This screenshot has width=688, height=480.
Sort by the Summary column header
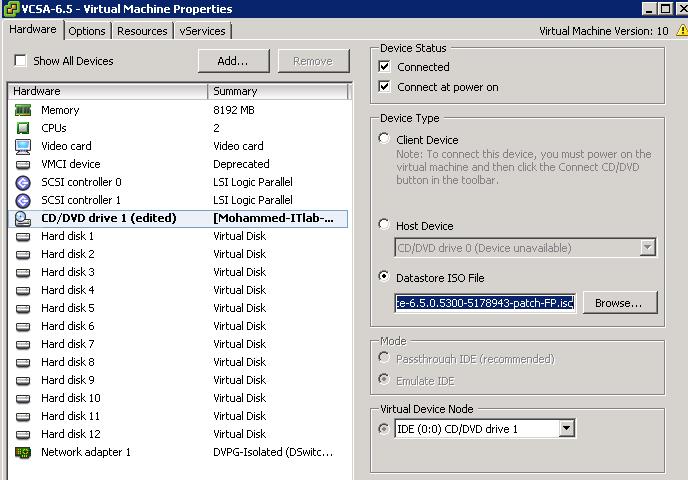click(276, 91)
